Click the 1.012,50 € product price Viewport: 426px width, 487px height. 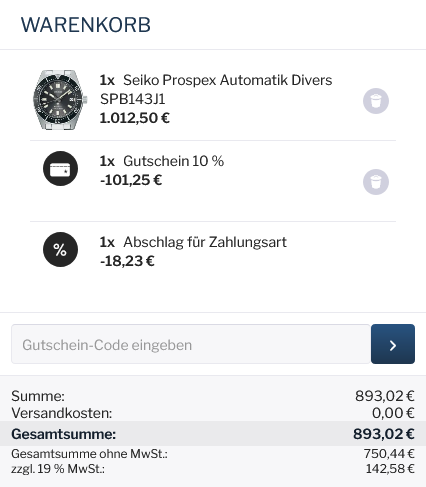pos(135,118)
